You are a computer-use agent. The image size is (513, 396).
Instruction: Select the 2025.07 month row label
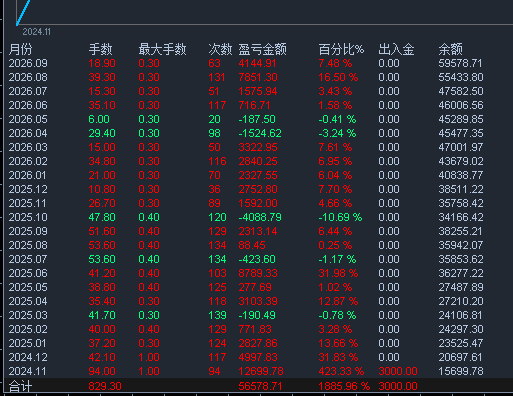click(28, 259)
